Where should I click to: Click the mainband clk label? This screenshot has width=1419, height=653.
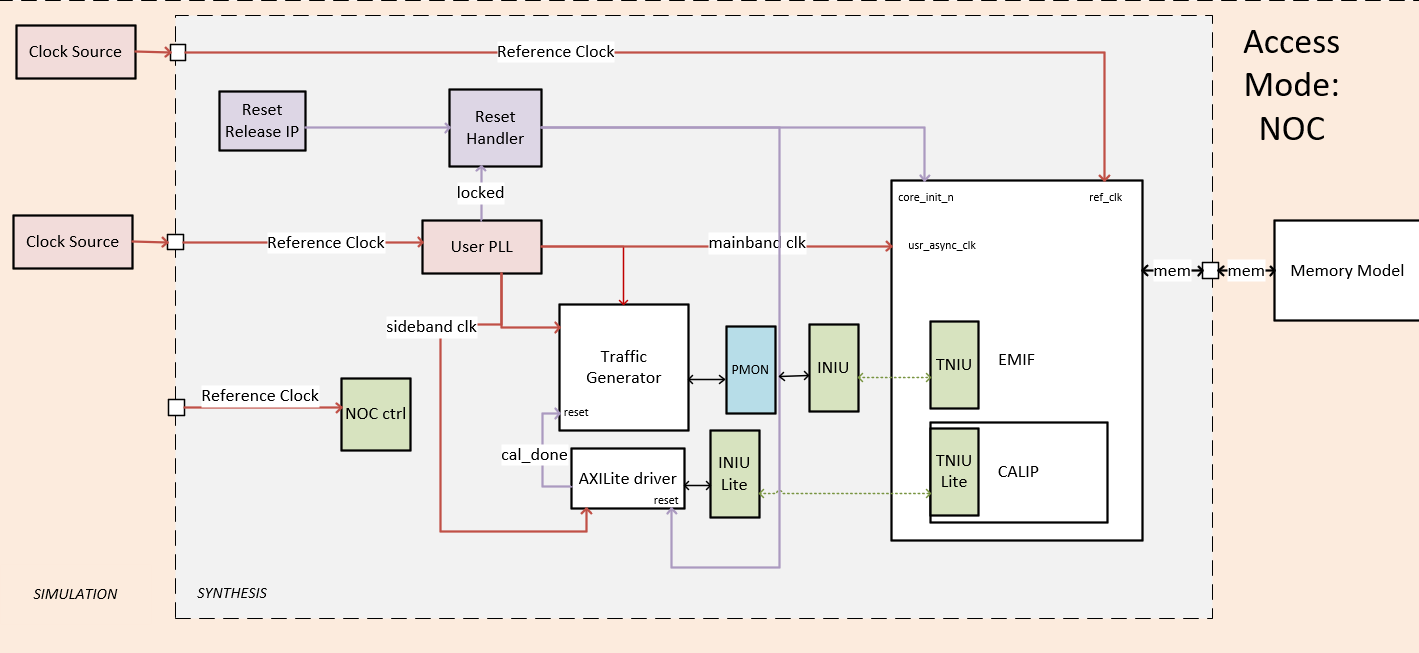757,243
